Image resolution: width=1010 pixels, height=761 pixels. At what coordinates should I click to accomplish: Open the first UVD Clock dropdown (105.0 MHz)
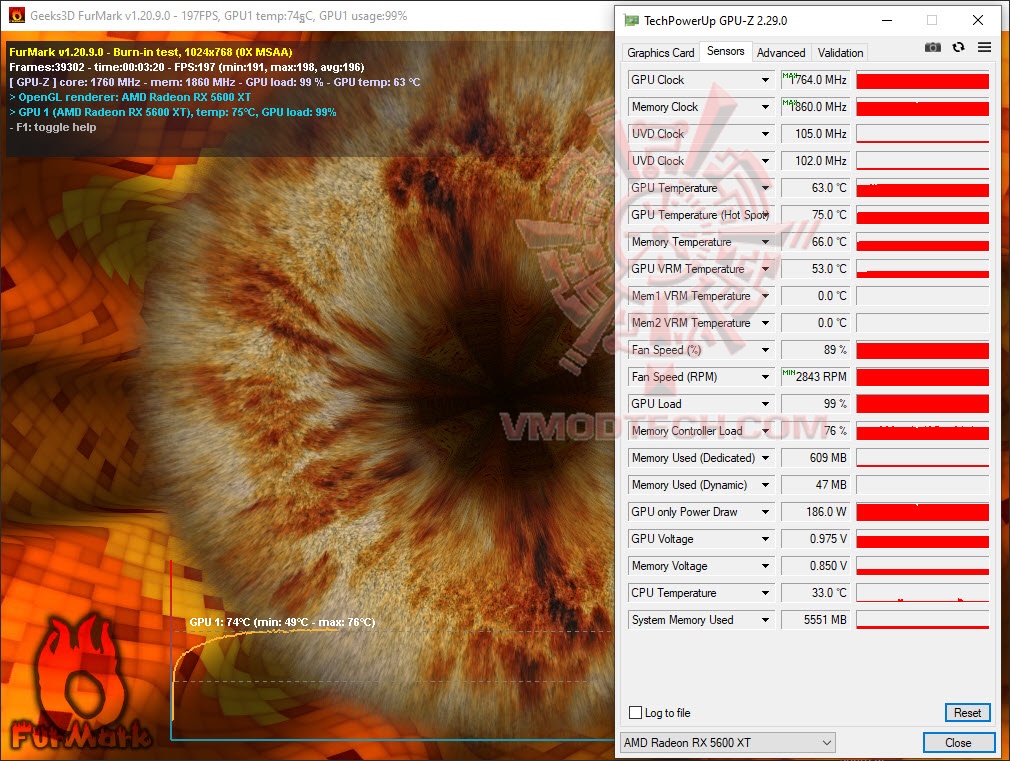click(x=765, y=134)
